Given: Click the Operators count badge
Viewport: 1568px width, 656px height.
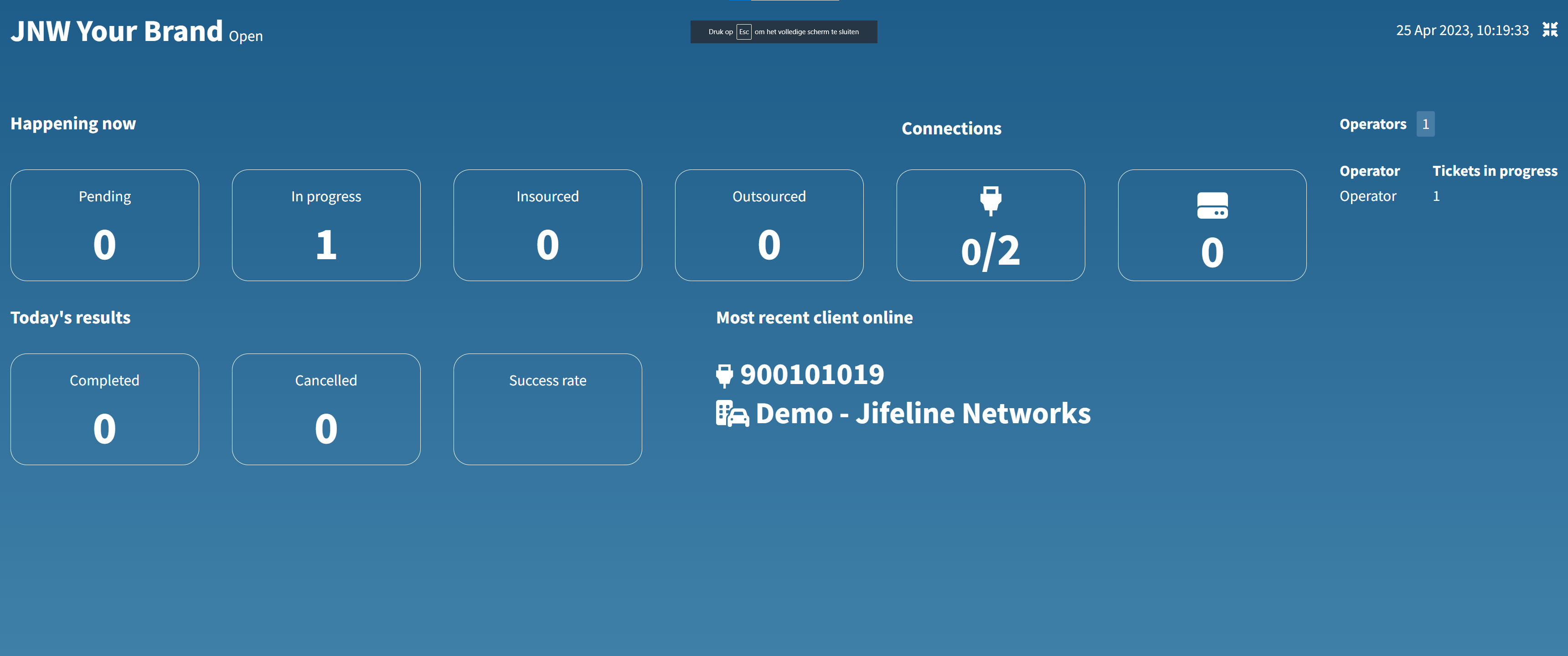Looking at the screenshot, I should pos(1425,124).
